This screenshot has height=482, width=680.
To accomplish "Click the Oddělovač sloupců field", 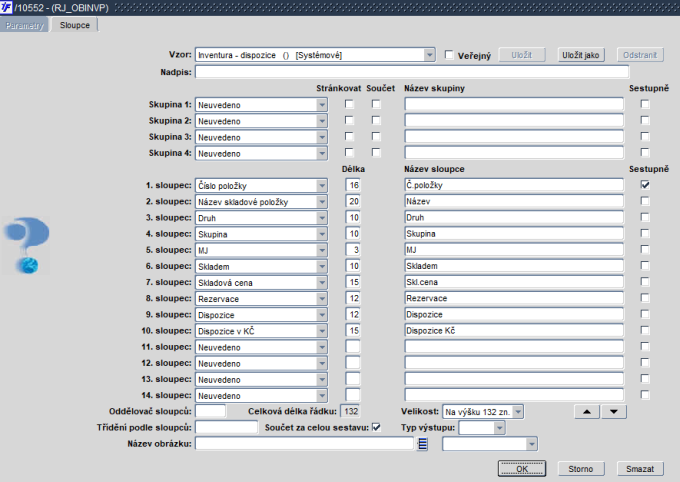I will pyautogui.click(x=210, y=411).
